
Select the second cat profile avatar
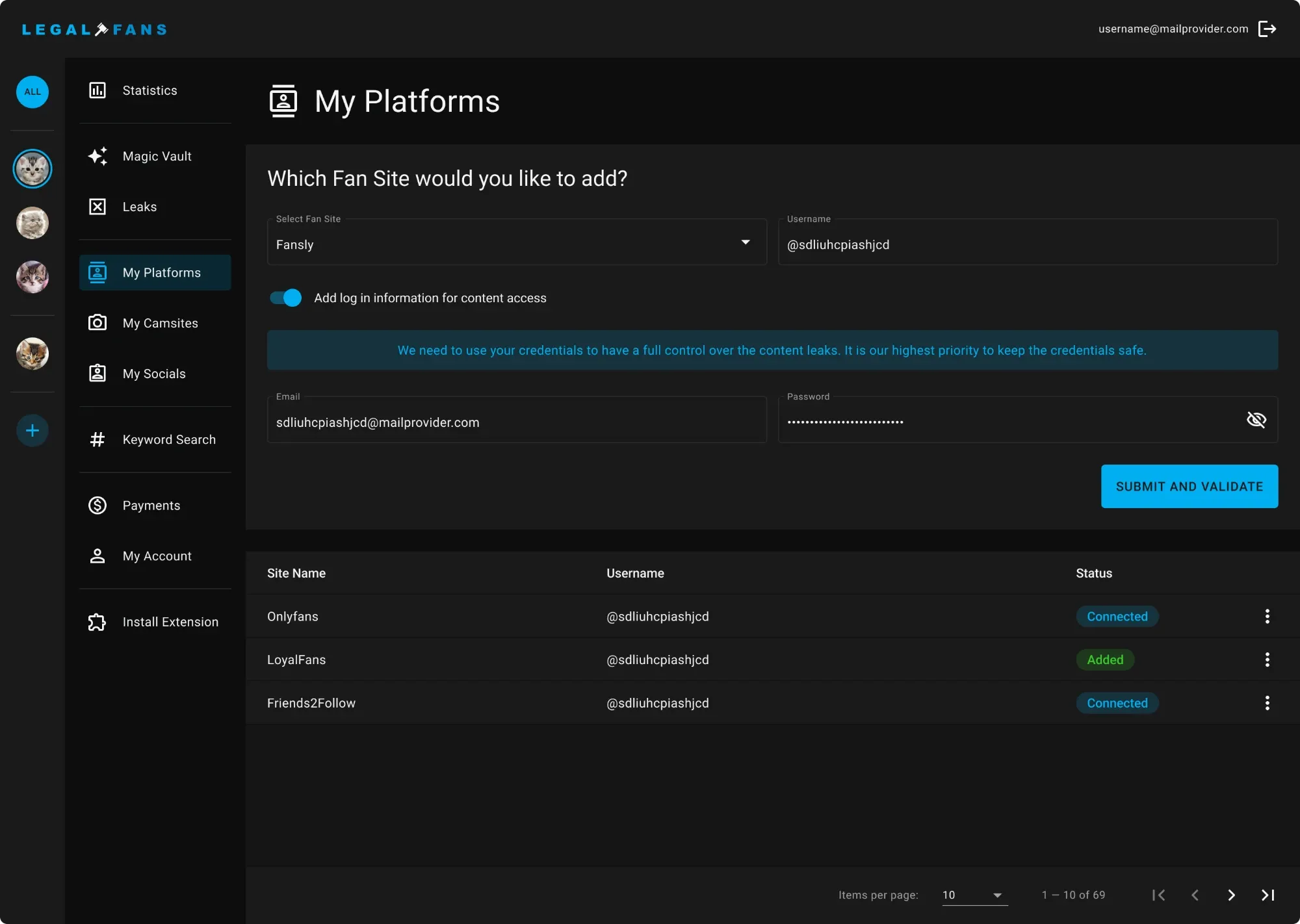[x=32, y=223]
